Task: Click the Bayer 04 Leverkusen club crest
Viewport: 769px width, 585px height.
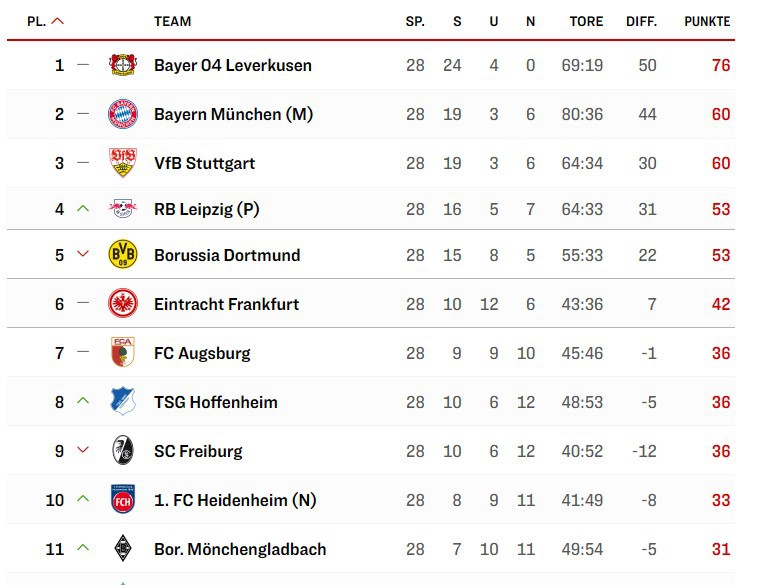Action: point(123,65)
